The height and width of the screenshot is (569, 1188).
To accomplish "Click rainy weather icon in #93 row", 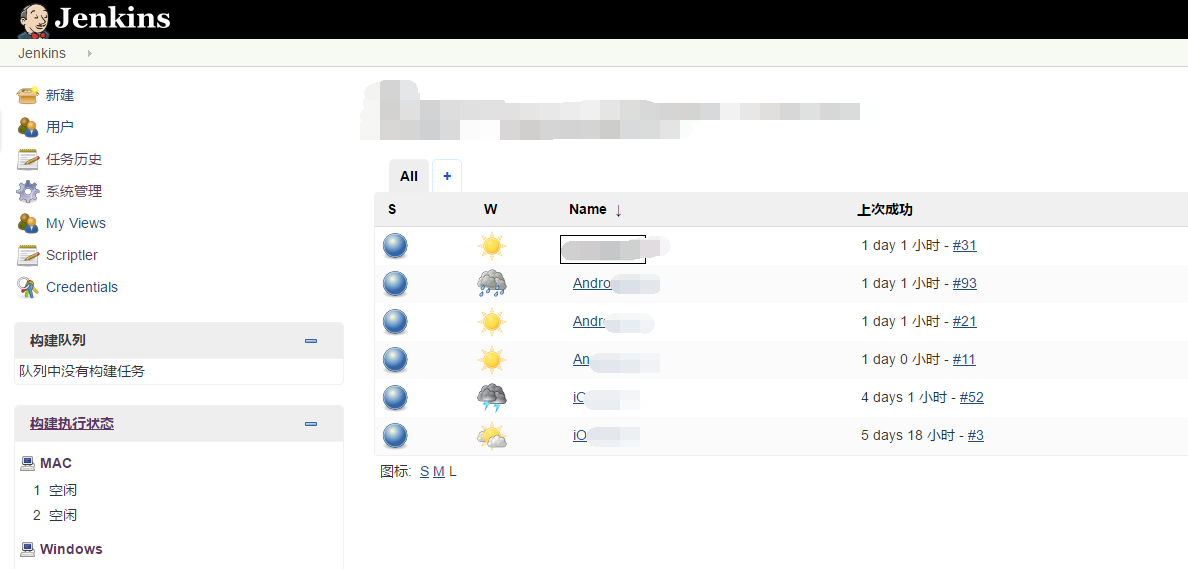I will coord(492,284).
